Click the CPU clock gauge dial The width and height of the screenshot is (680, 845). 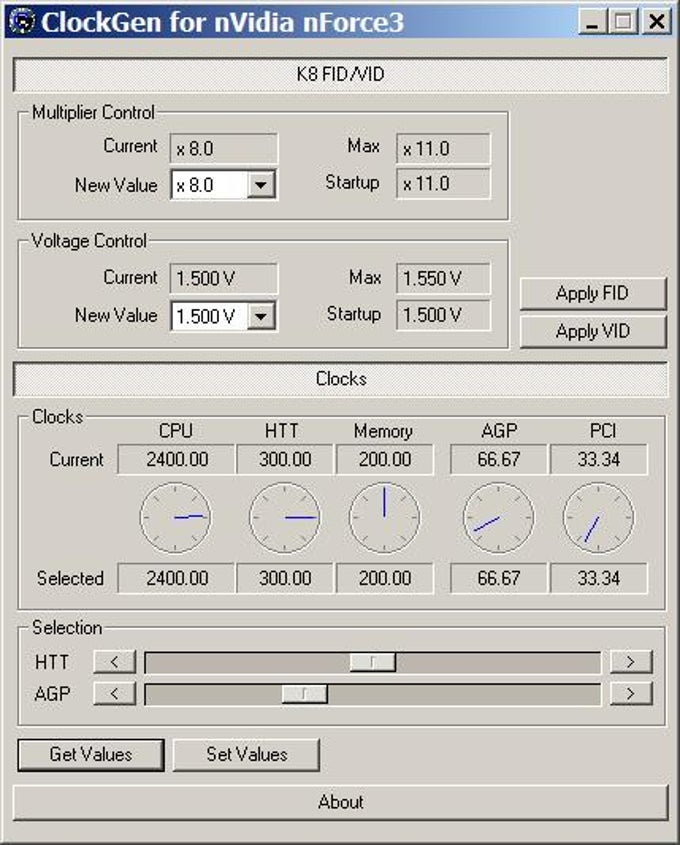click(175, 517)
